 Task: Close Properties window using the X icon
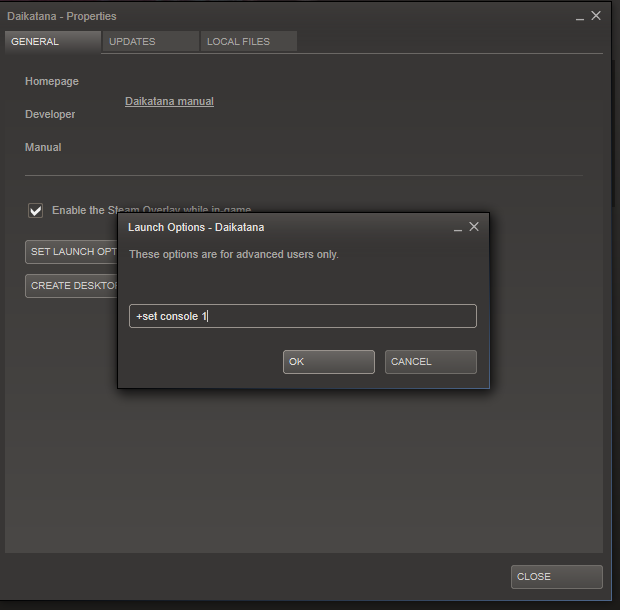(596, 15)
